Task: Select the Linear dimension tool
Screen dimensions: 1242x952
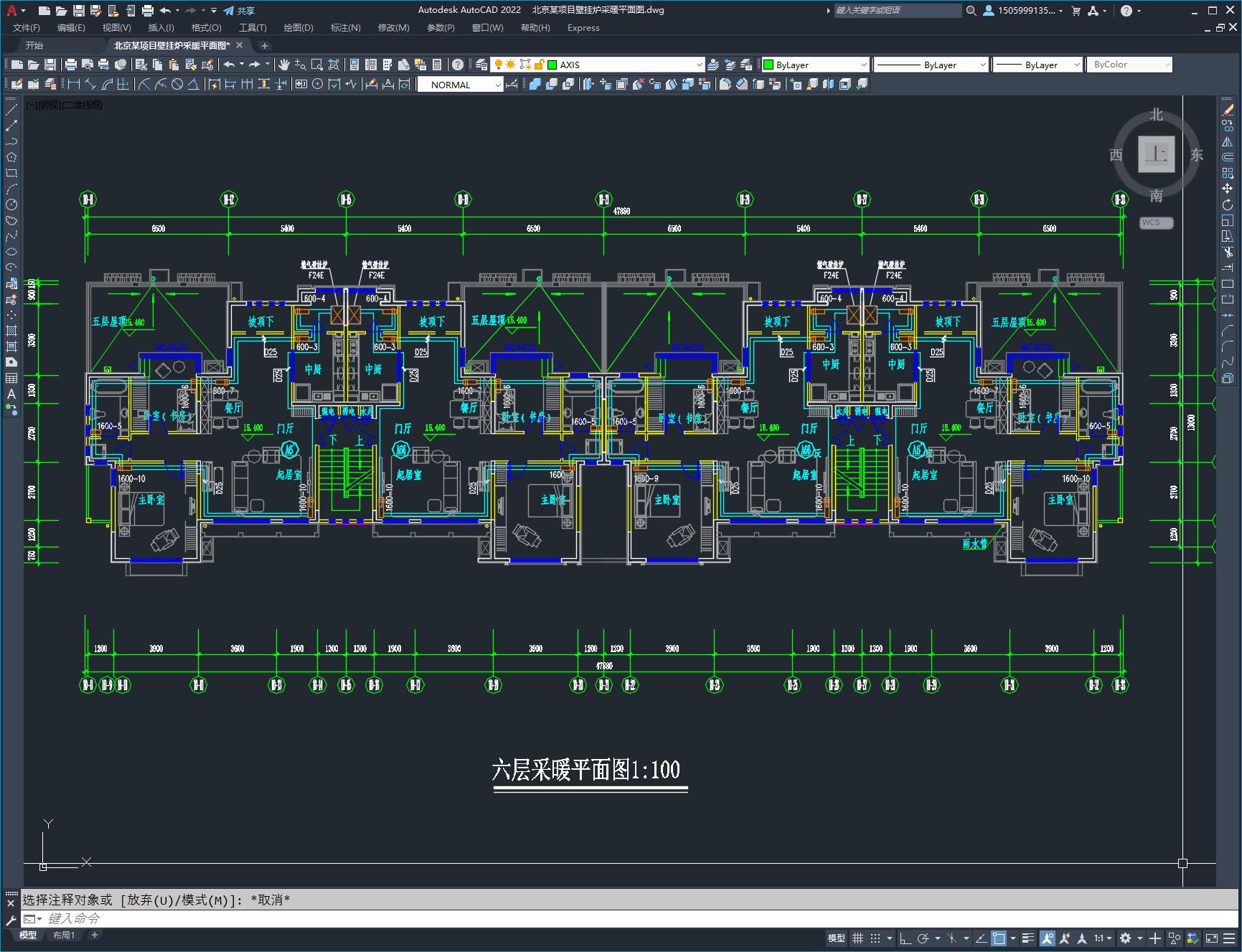Action: (x=73, y=85)
